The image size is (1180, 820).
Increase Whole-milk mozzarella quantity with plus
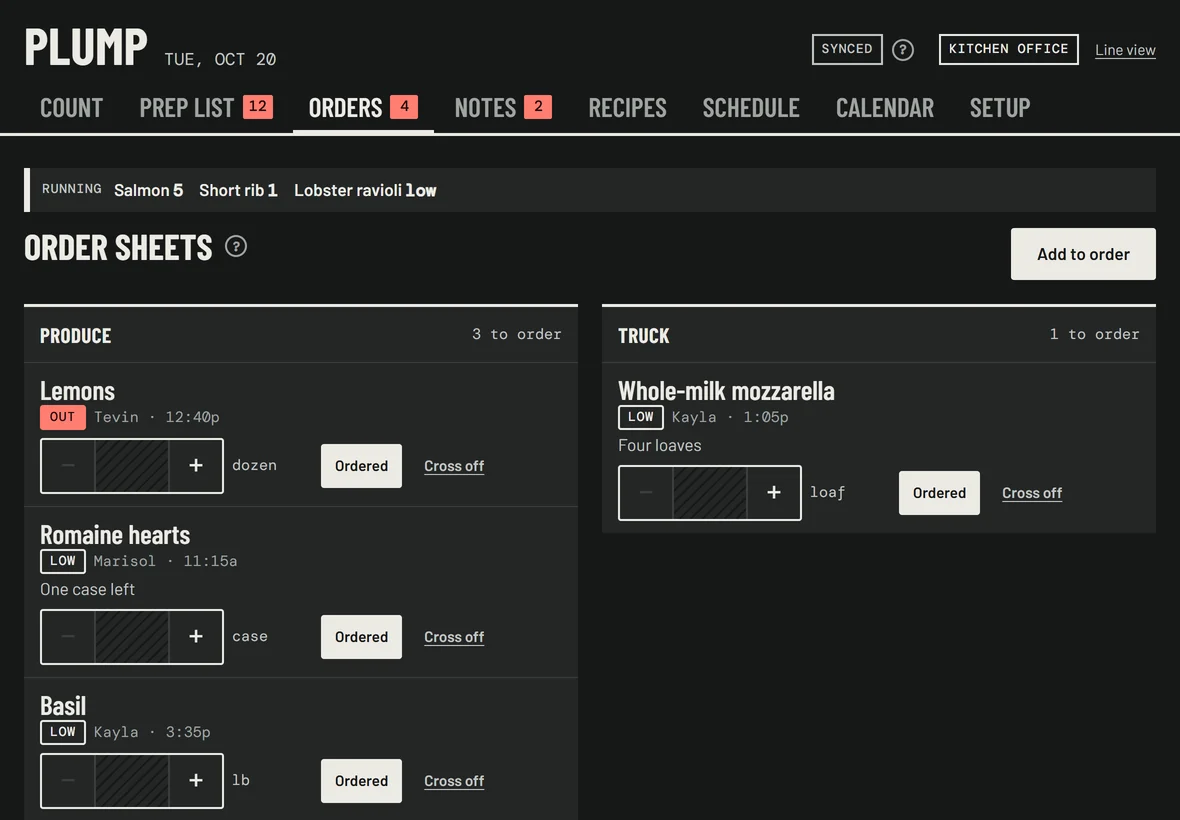tap(774, 493)
